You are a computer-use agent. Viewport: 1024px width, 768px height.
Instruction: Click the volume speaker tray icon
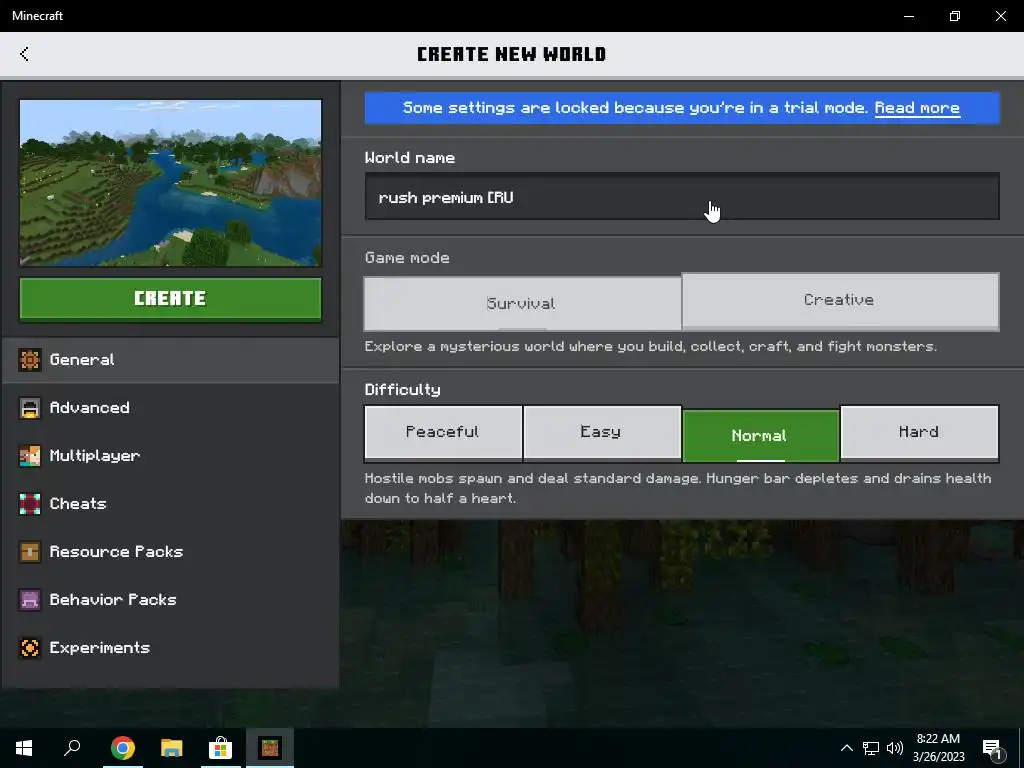coord(895,748)
